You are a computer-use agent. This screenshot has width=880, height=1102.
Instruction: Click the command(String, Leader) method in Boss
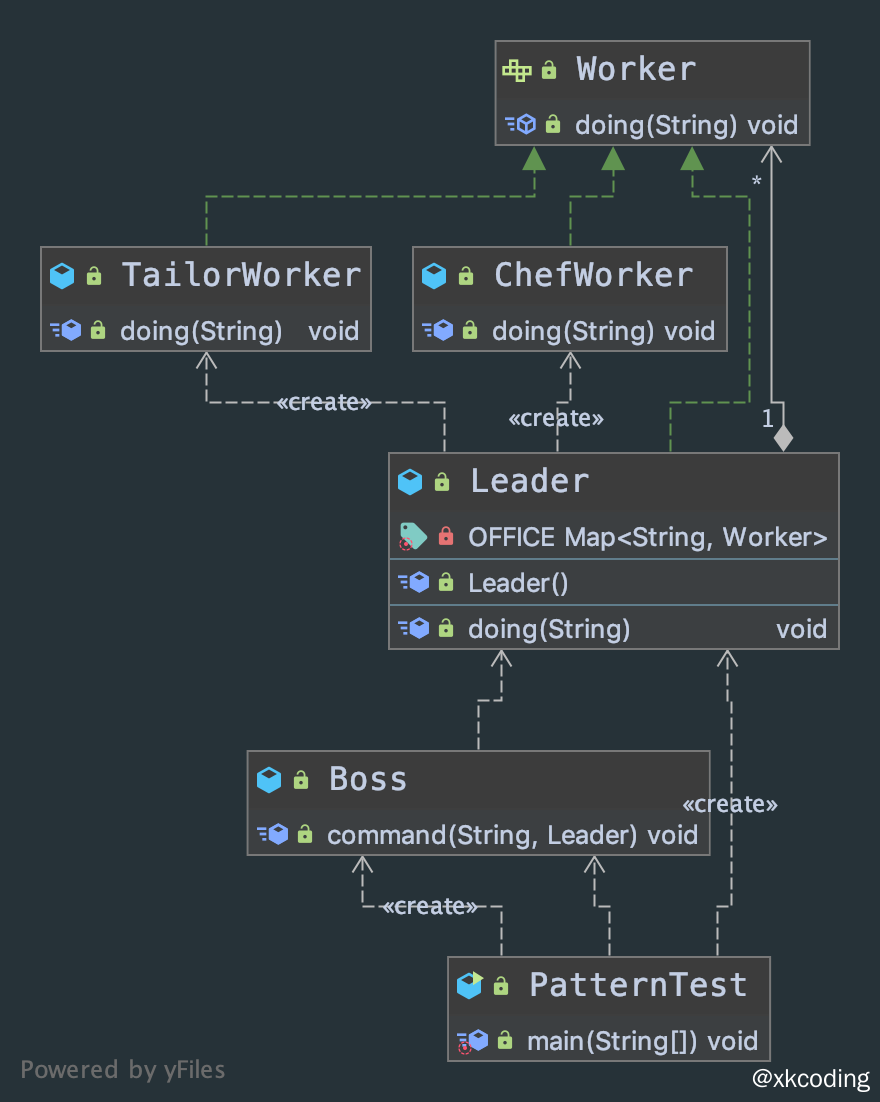[x=482, y=834]
